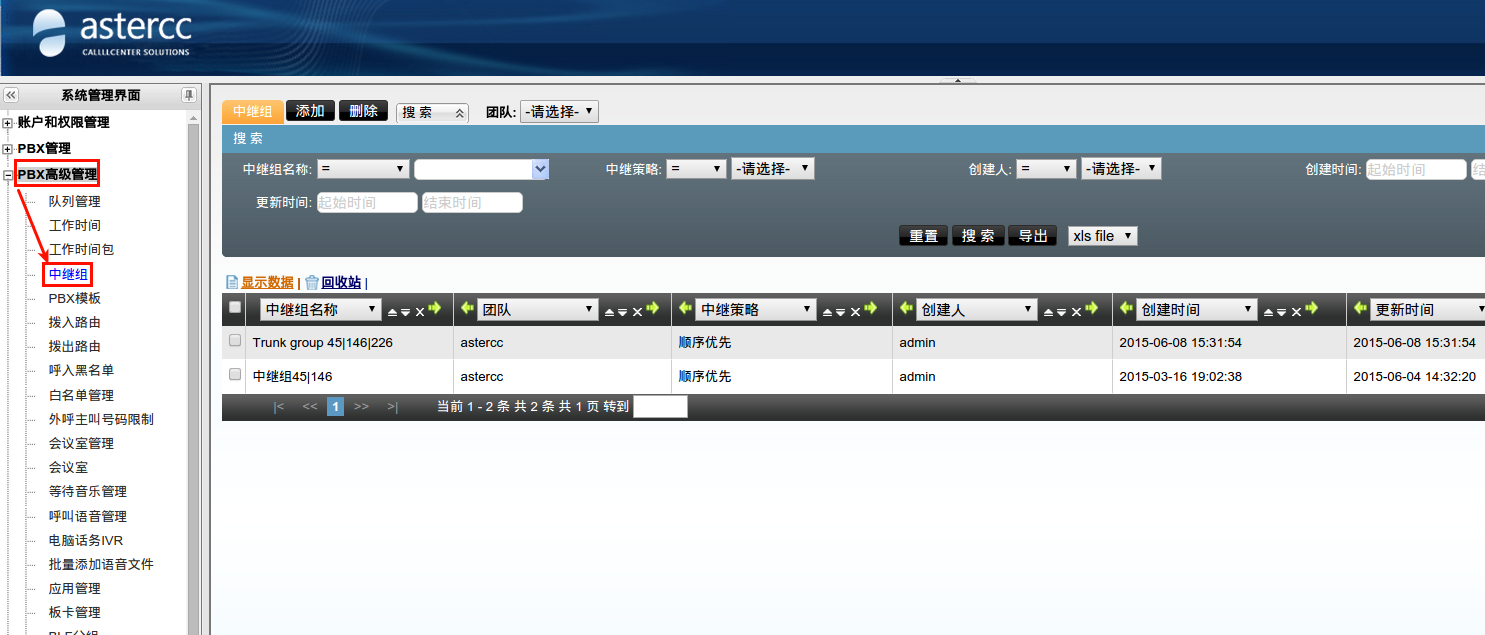Tick the checkbox for 中继组45|146 row
1485x635 pixels.
(x=235, y=375)
